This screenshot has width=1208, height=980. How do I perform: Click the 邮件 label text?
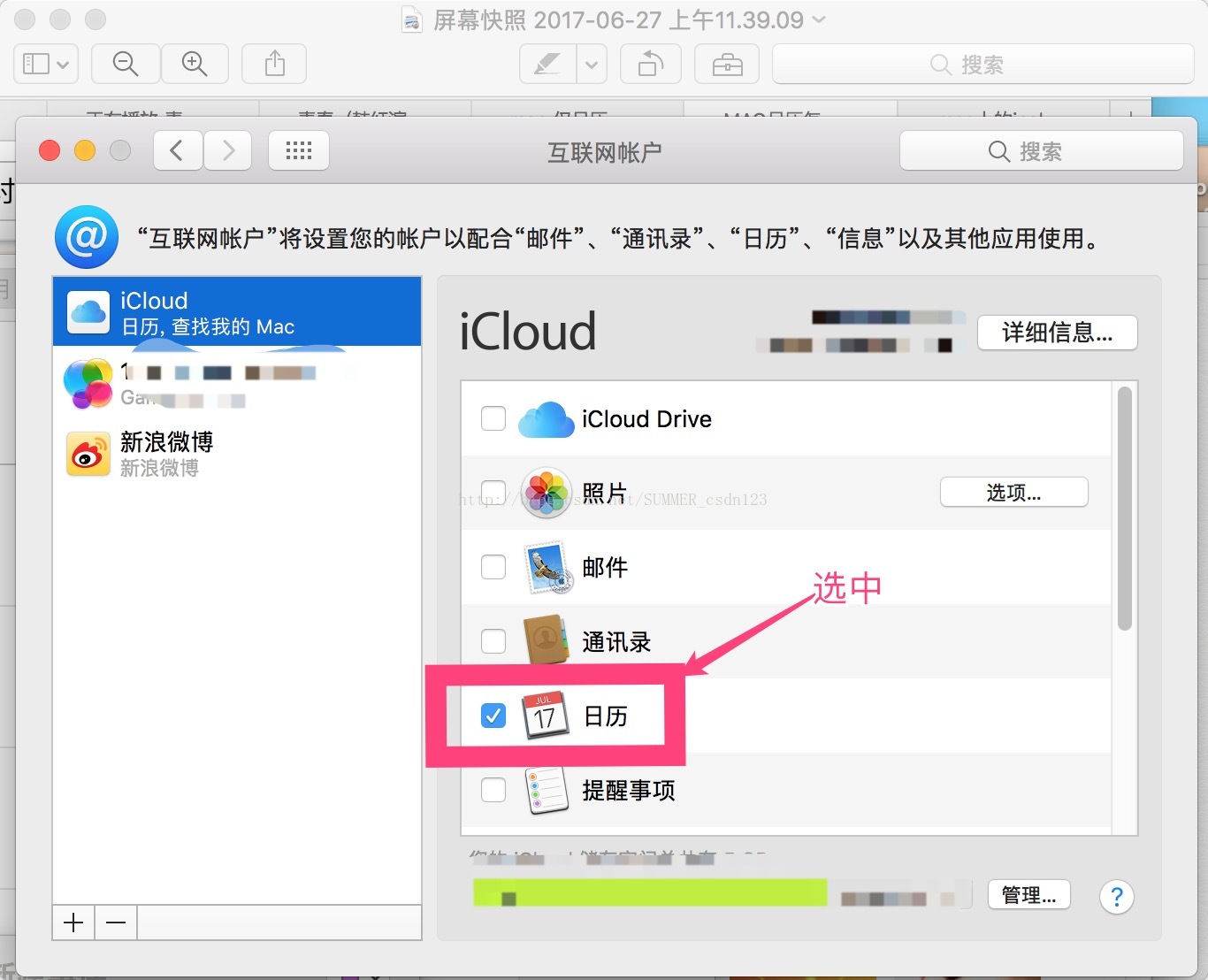tap(605, 567)
